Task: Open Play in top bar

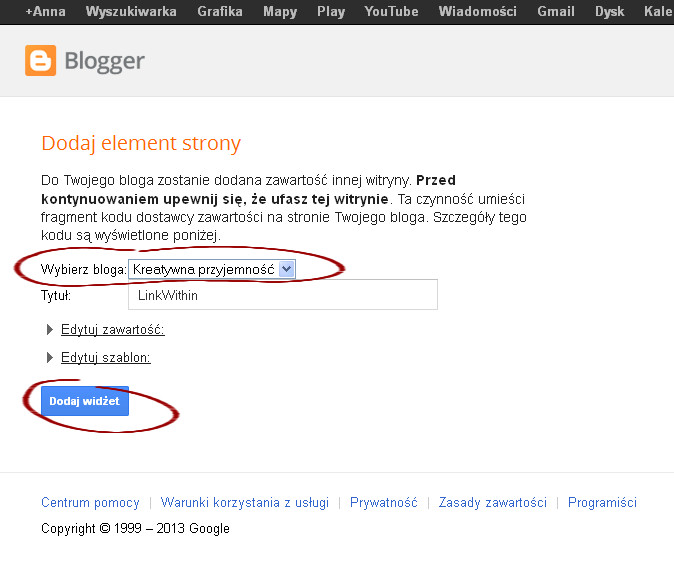Action: click(331, 11)
